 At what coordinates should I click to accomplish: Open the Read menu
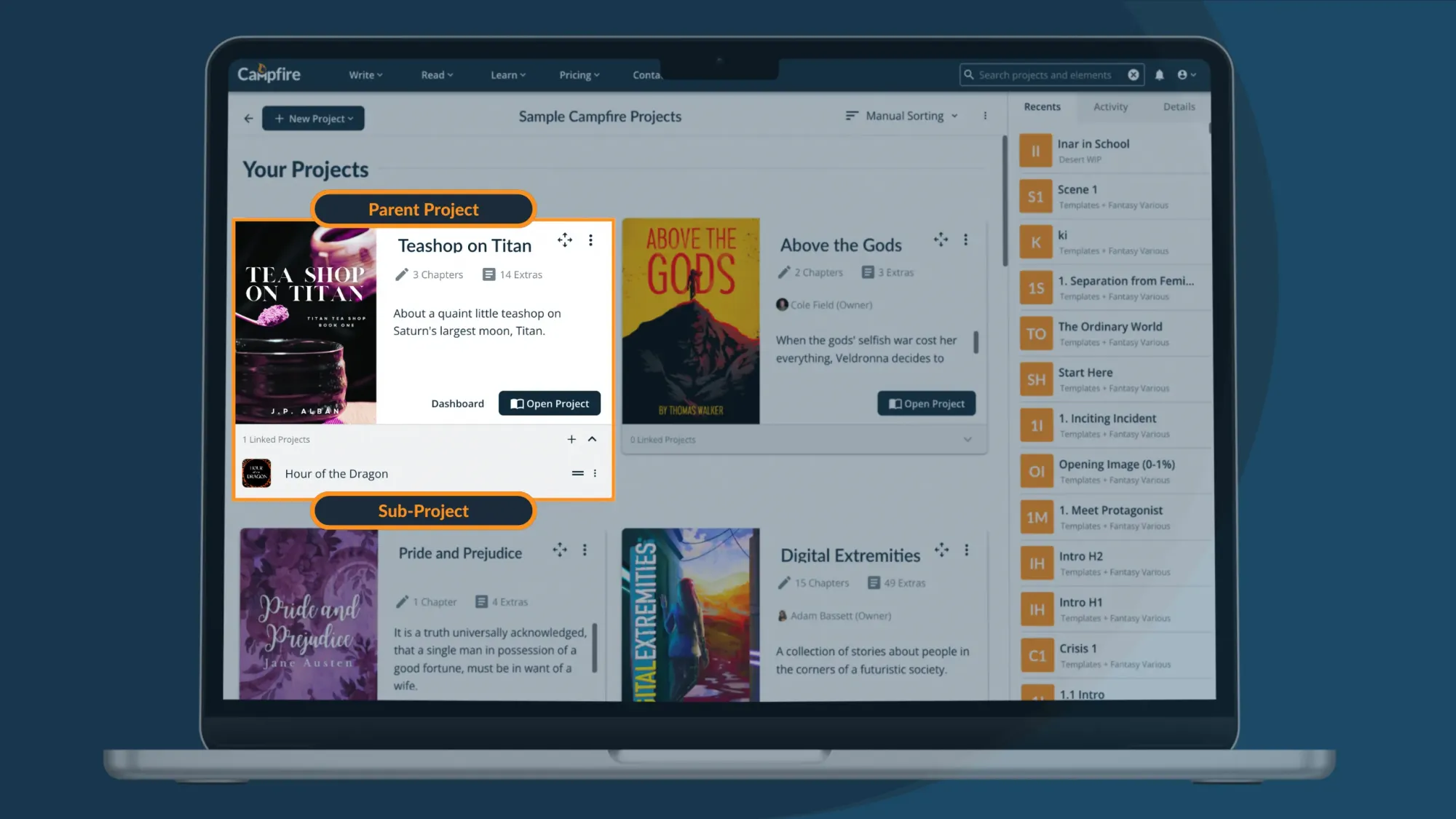[437, 75]
